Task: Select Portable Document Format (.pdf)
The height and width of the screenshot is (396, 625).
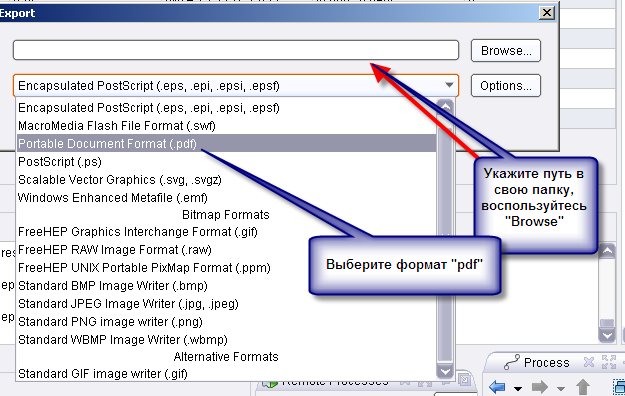Action: point(226,144)
